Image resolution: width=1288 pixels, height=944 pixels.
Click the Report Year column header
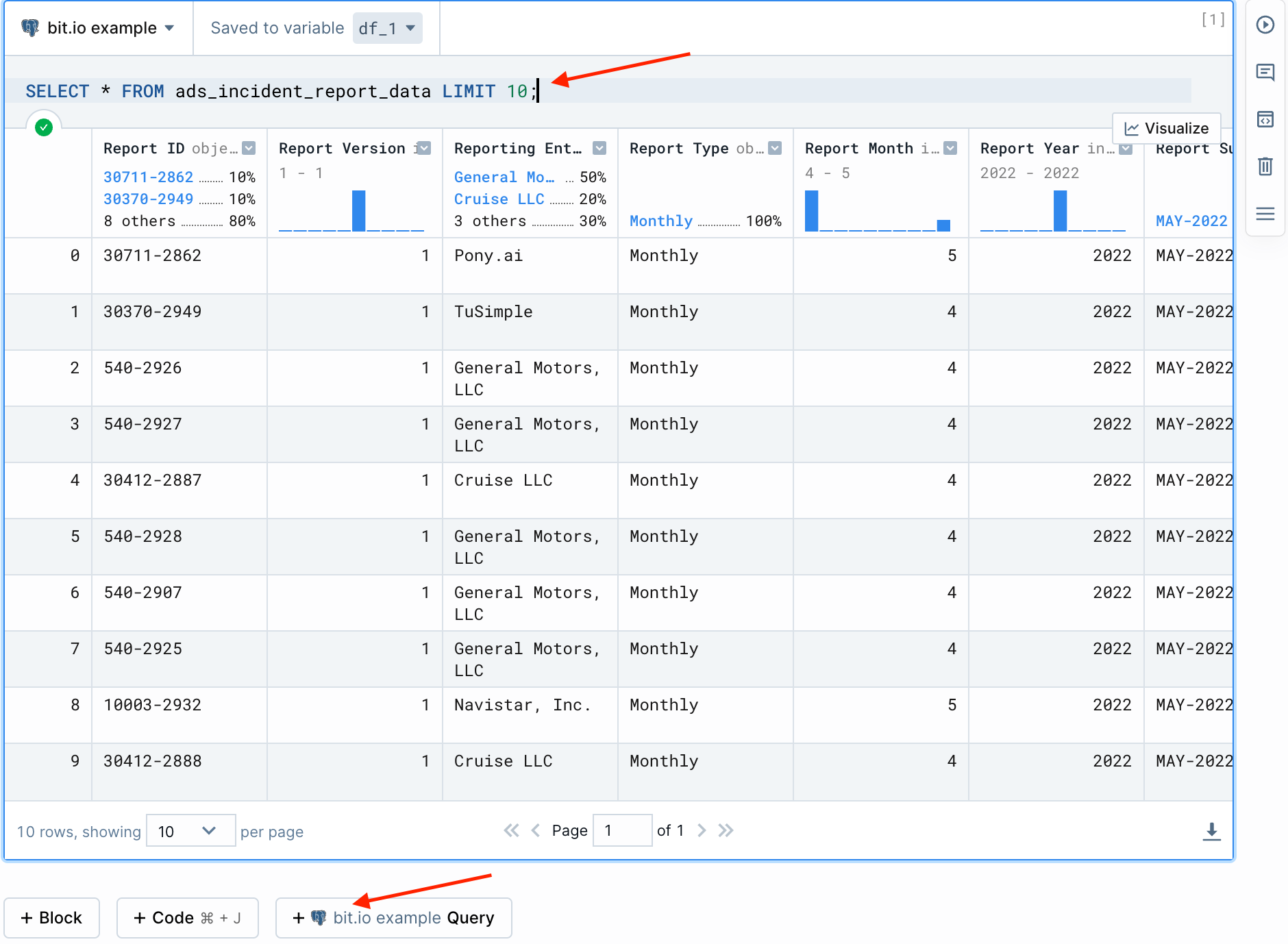pyautogui.click(x=1030, y=148)
